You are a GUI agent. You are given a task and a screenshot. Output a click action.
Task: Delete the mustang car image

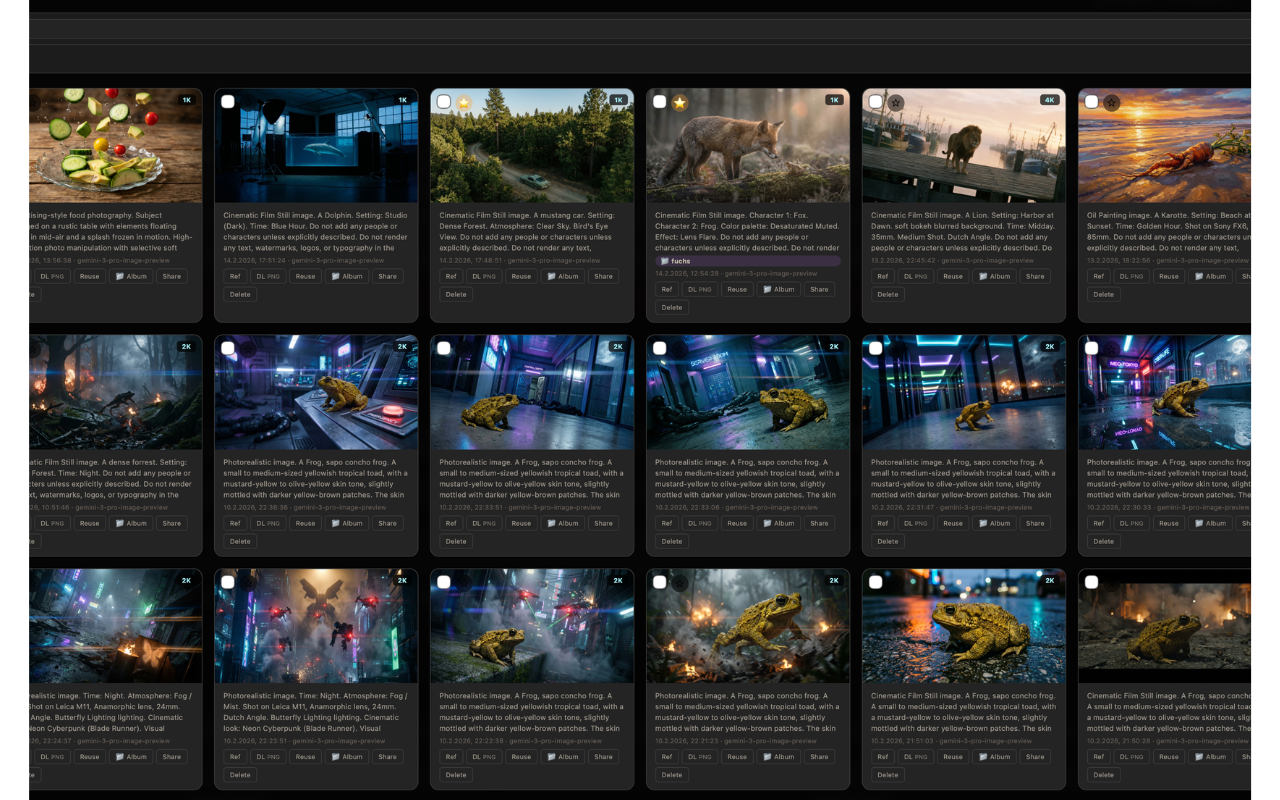click(456, 295)
